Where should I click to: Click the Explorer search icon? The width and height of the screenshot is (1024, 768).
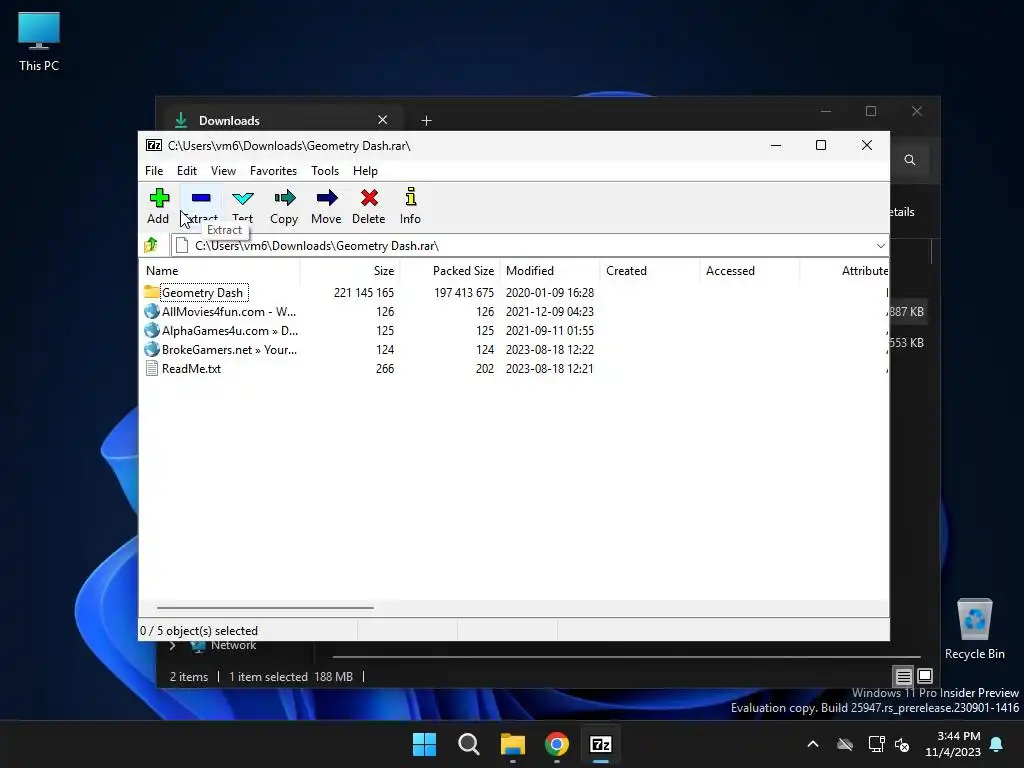pyautogui.click(x=910, y=160)
